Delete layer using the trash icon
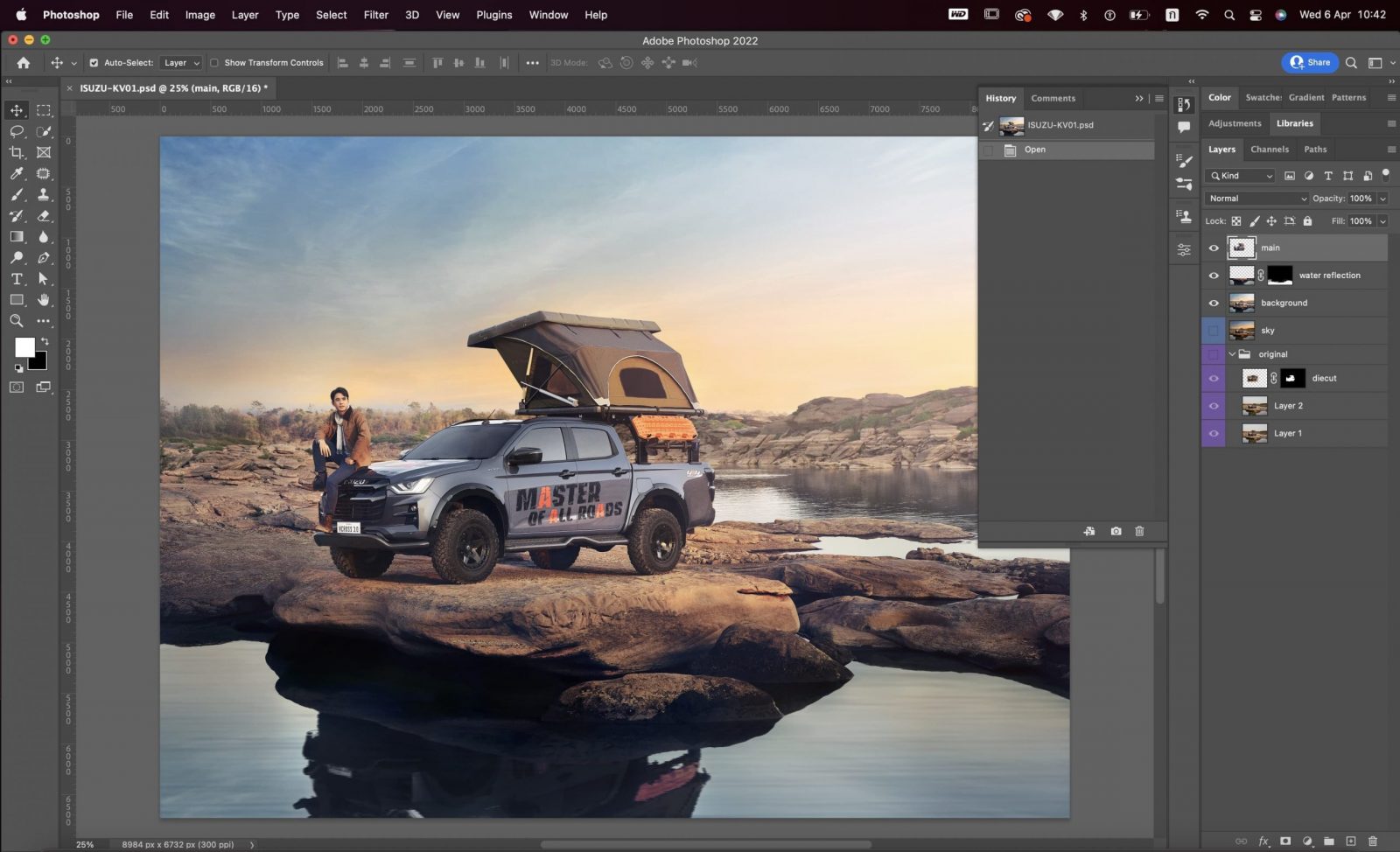The image size is (1400, 852). point(1372,841)
